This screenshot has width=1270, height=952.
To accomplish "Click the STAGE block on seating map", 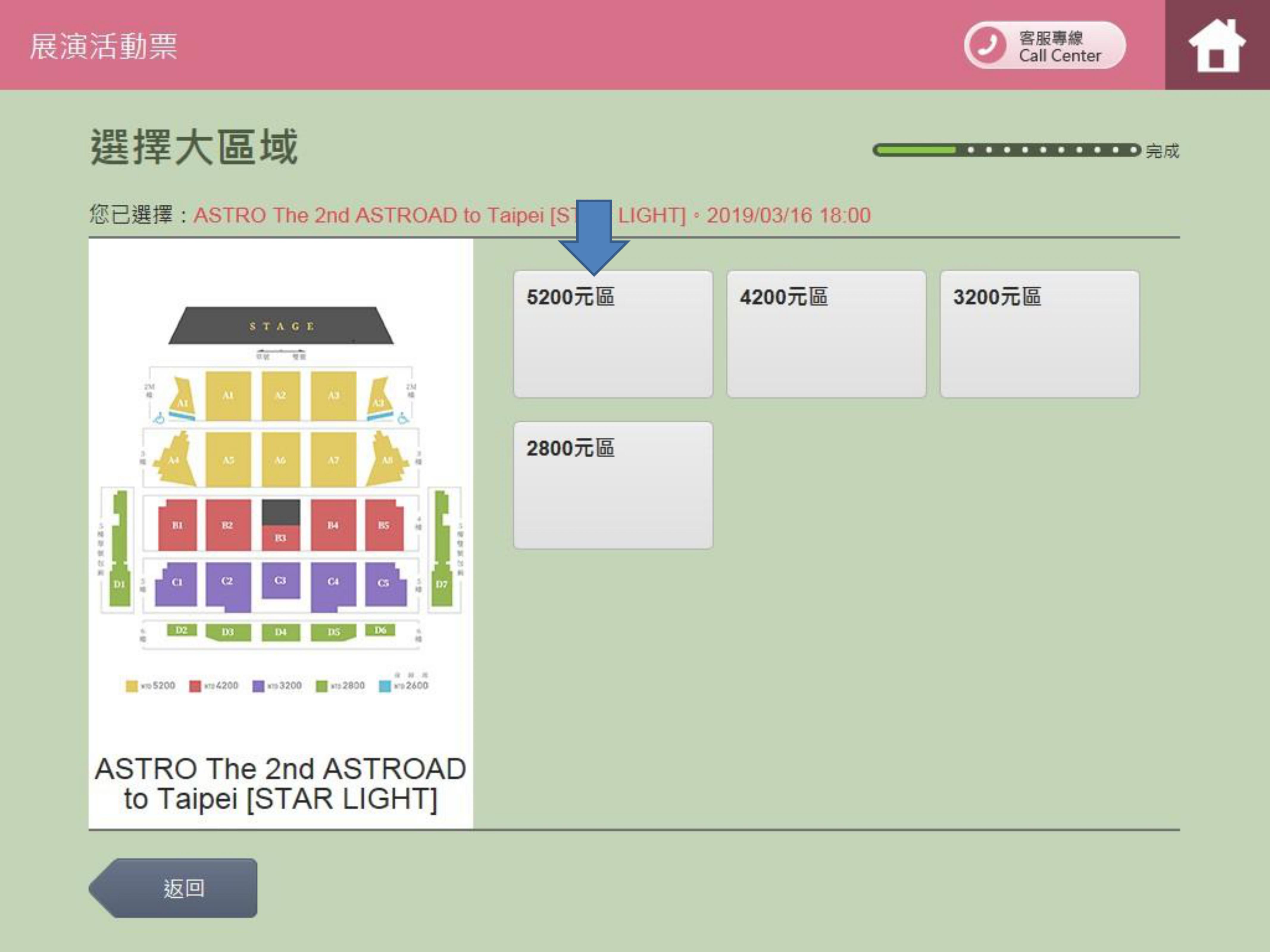I will click(281, 325).
